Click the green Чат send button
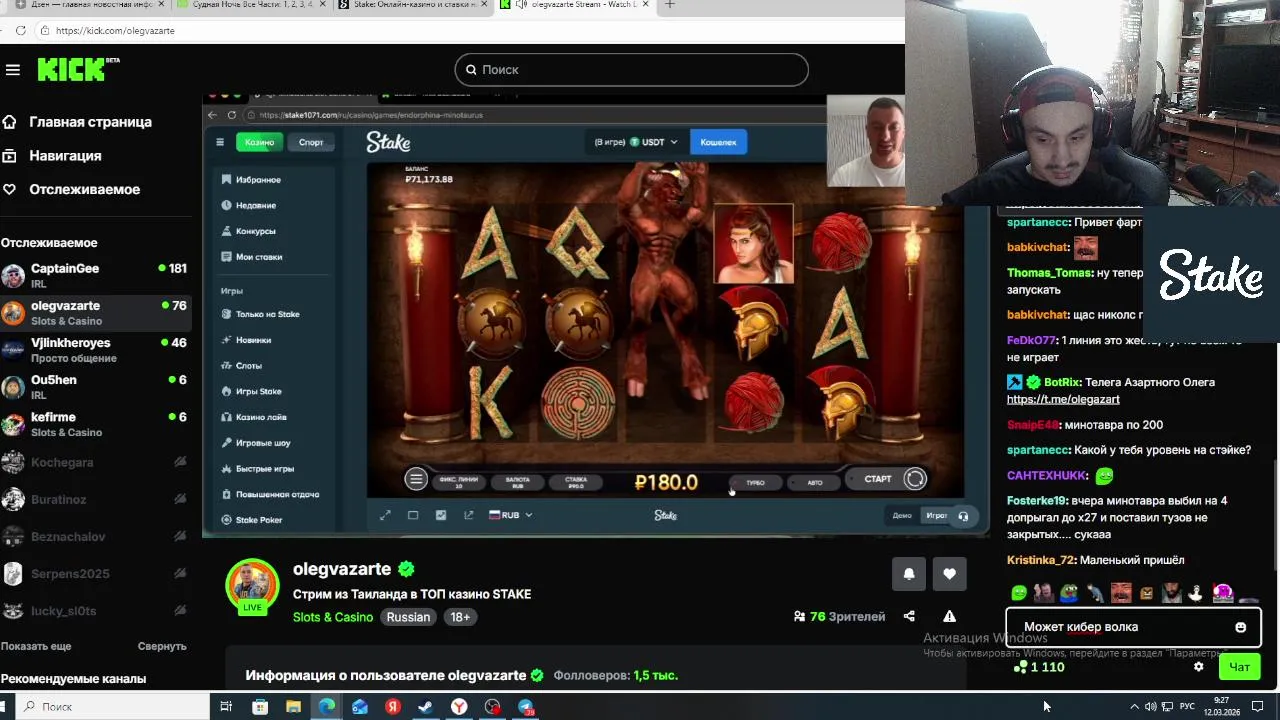This screenshot has height=720, width=1280. click(x=1240, y=667)
